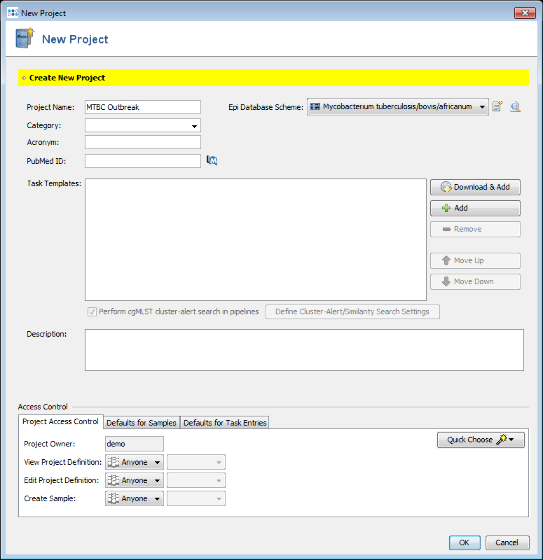The height and width of the screenshot is (560, 543).
Task: Switch to Project Access Control tab
Action: (x=60, y=422)
